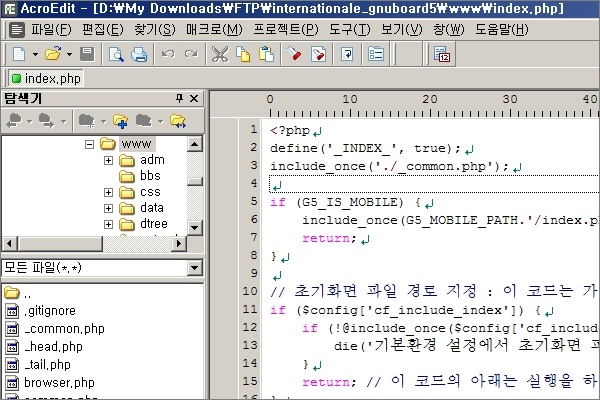Click the Print icon in toolbar
The width and height of the screenshot is (600, 400).
pyautogui.click(x=138, y=54)
